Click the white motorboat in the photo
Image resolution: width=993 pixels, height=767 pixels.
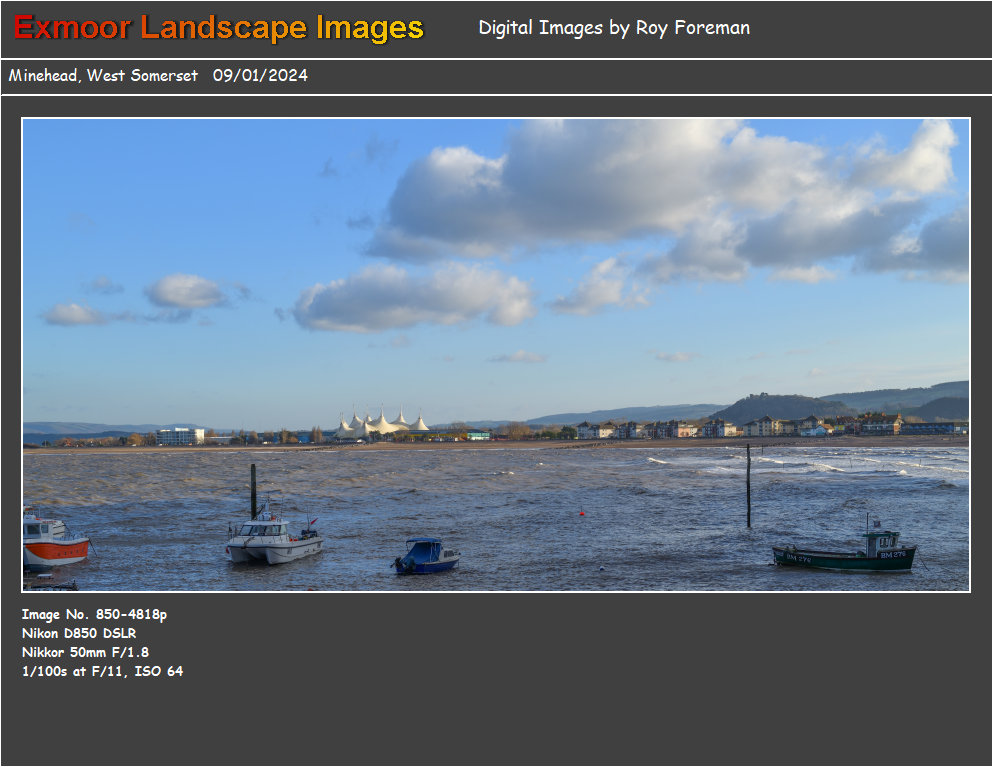(273, 540)
